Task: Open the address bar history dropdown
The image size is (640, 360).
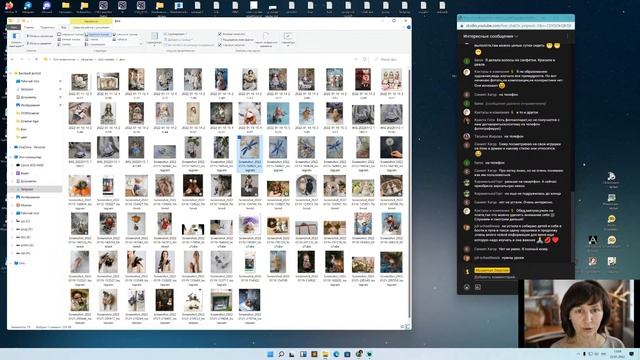Action: pyautogui.click(x=356, y=60)
